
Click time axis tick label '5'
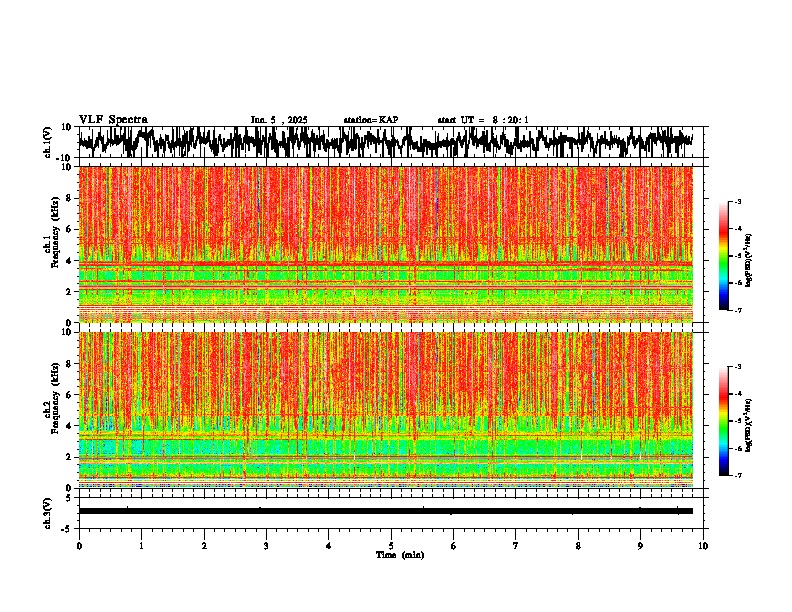click(391, 546)
